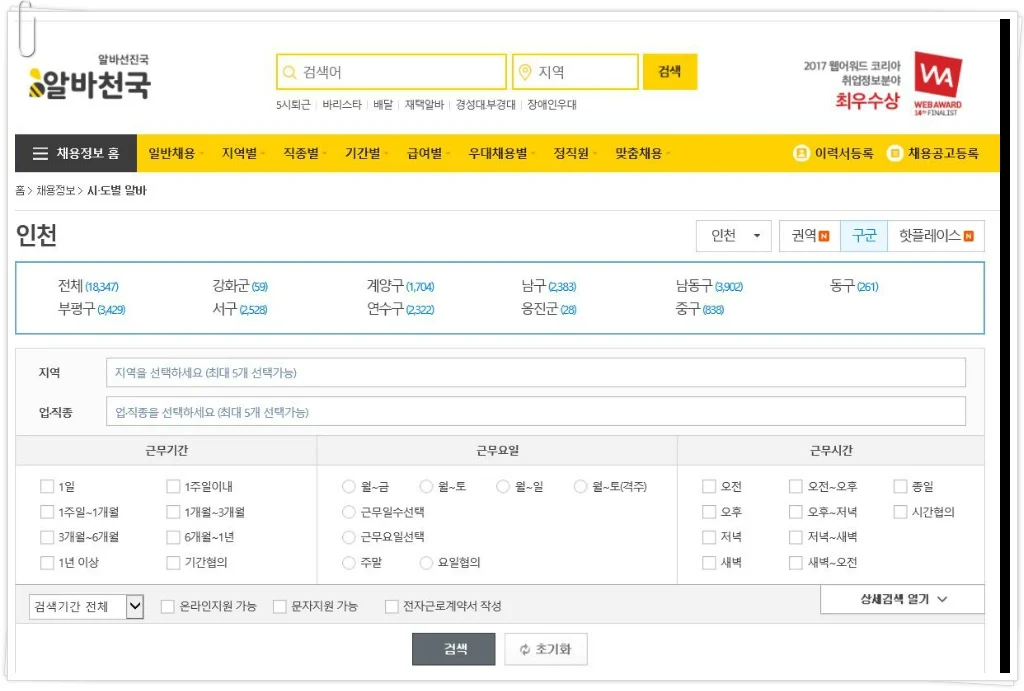Check the 1일 work period box
1024x691 pixels.
(x=47, y=487)
